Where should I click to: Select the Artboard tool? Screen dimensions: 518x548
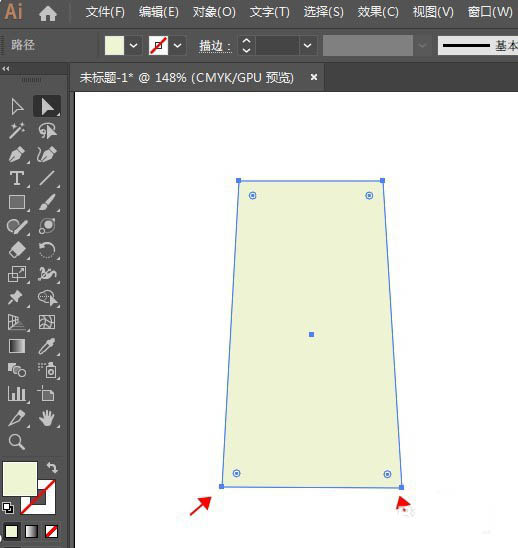pyautogui.click(x=46, y=394)
